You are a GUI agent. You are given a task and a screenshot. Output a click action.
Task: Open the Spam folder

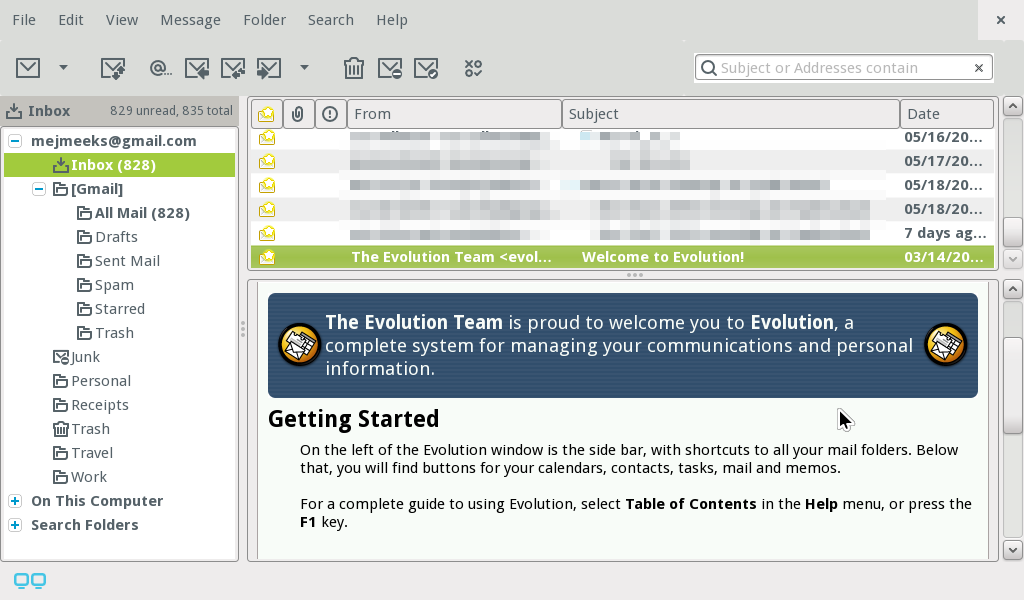click(x=105, y=285)
